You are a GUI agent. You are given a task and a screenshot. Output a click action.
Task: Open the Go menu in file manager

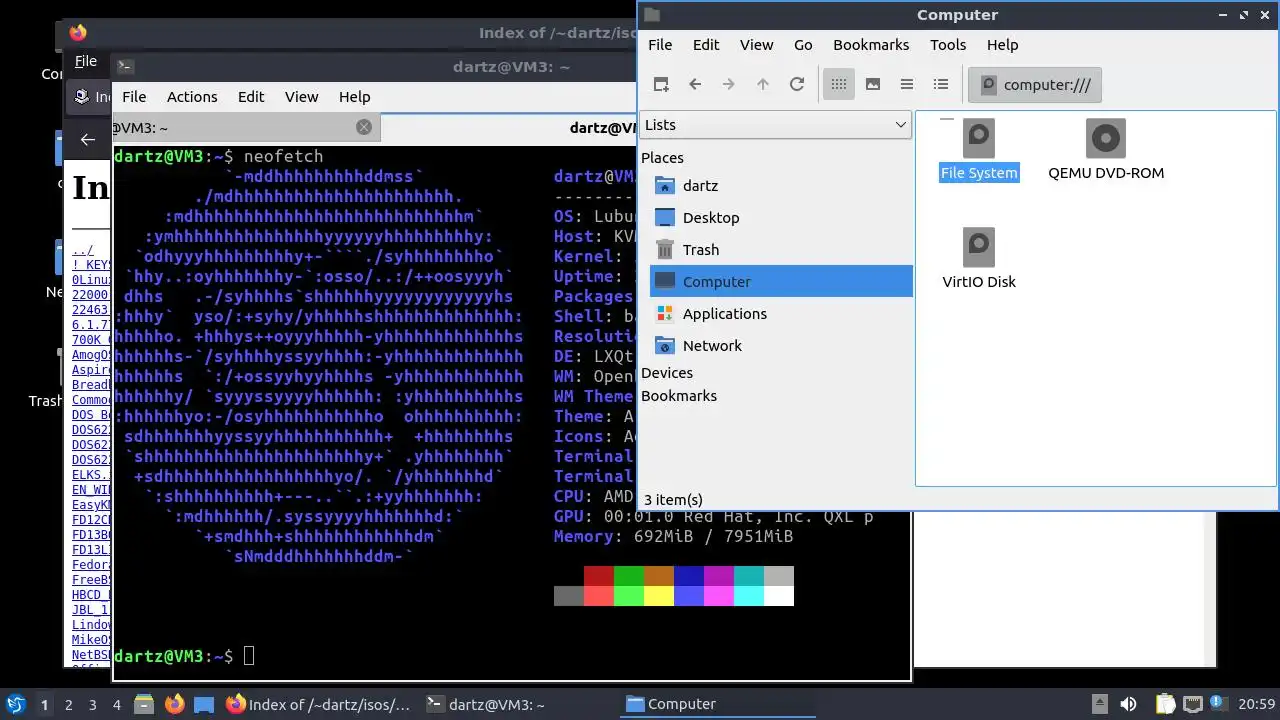tap(803, 44)
